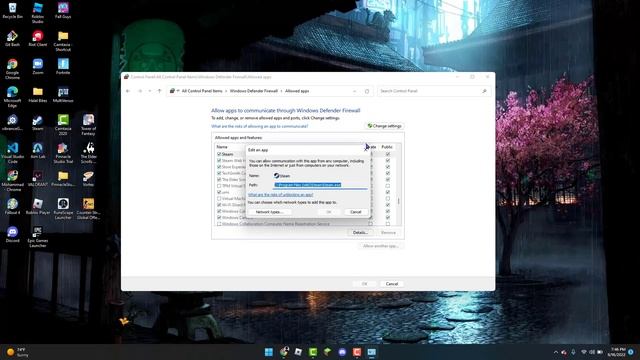The image size is (640, 360).
Task: Open the Vortex desktop shortcut
Action: point(88,179)
